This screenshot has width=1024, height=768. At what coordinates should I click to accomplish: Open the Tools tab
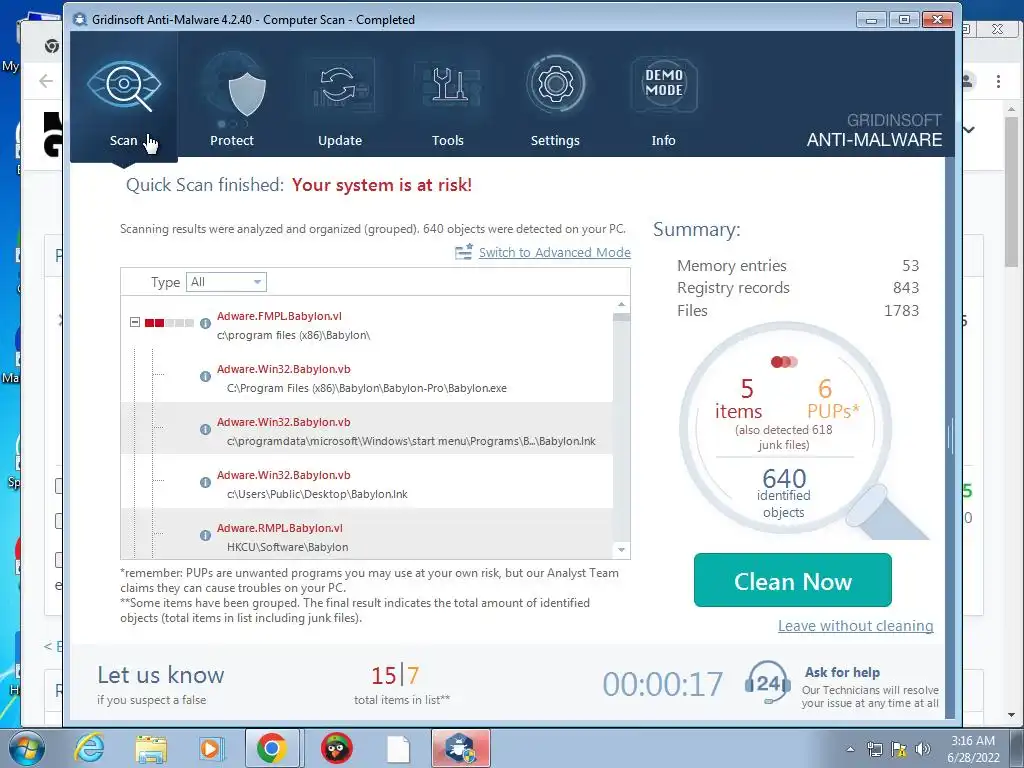coord(447,97)
